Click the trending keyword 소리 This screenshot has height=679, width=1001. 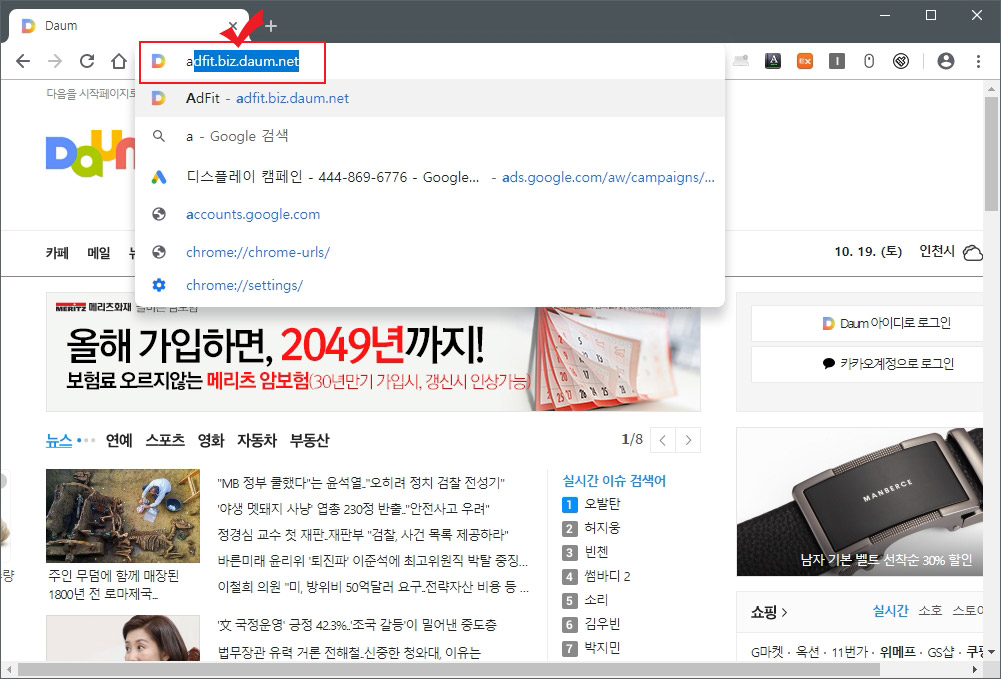[596, 600]
